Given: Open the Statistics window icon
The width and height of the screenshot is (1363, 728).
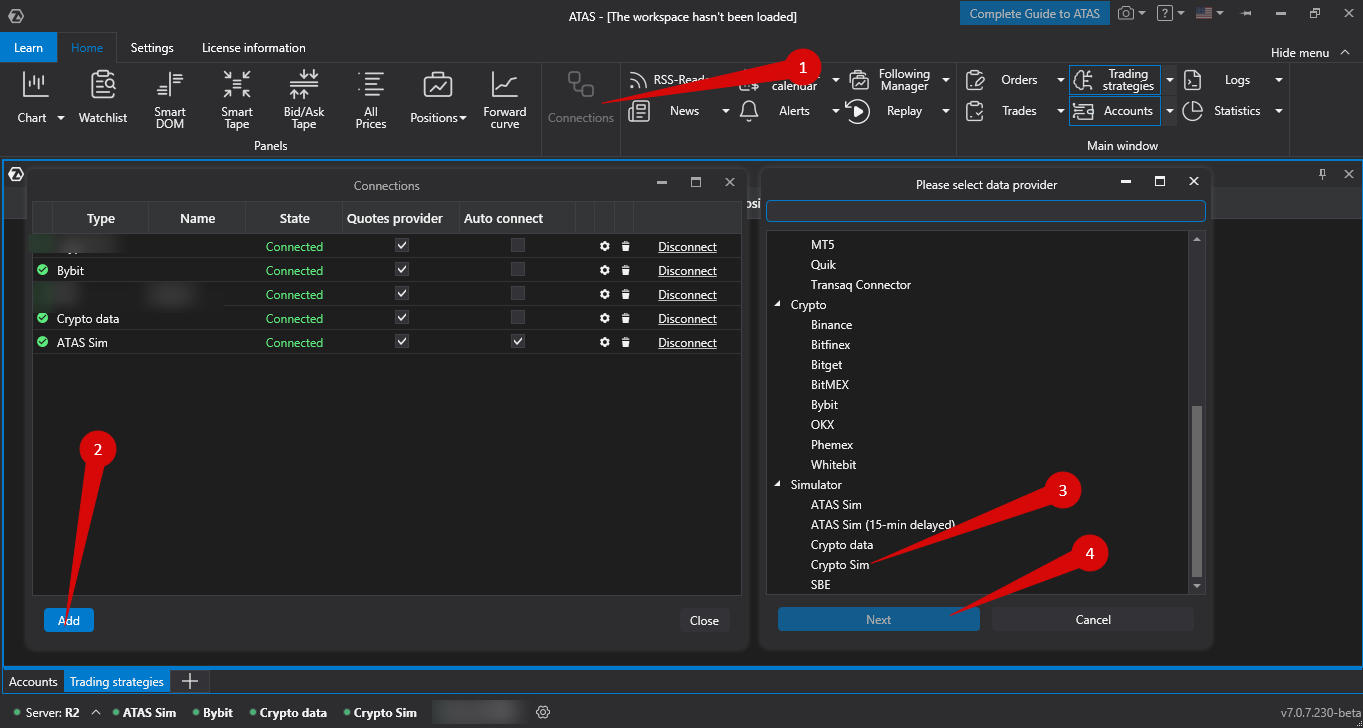Looking at the screenshot, I should pos(1192,111).
